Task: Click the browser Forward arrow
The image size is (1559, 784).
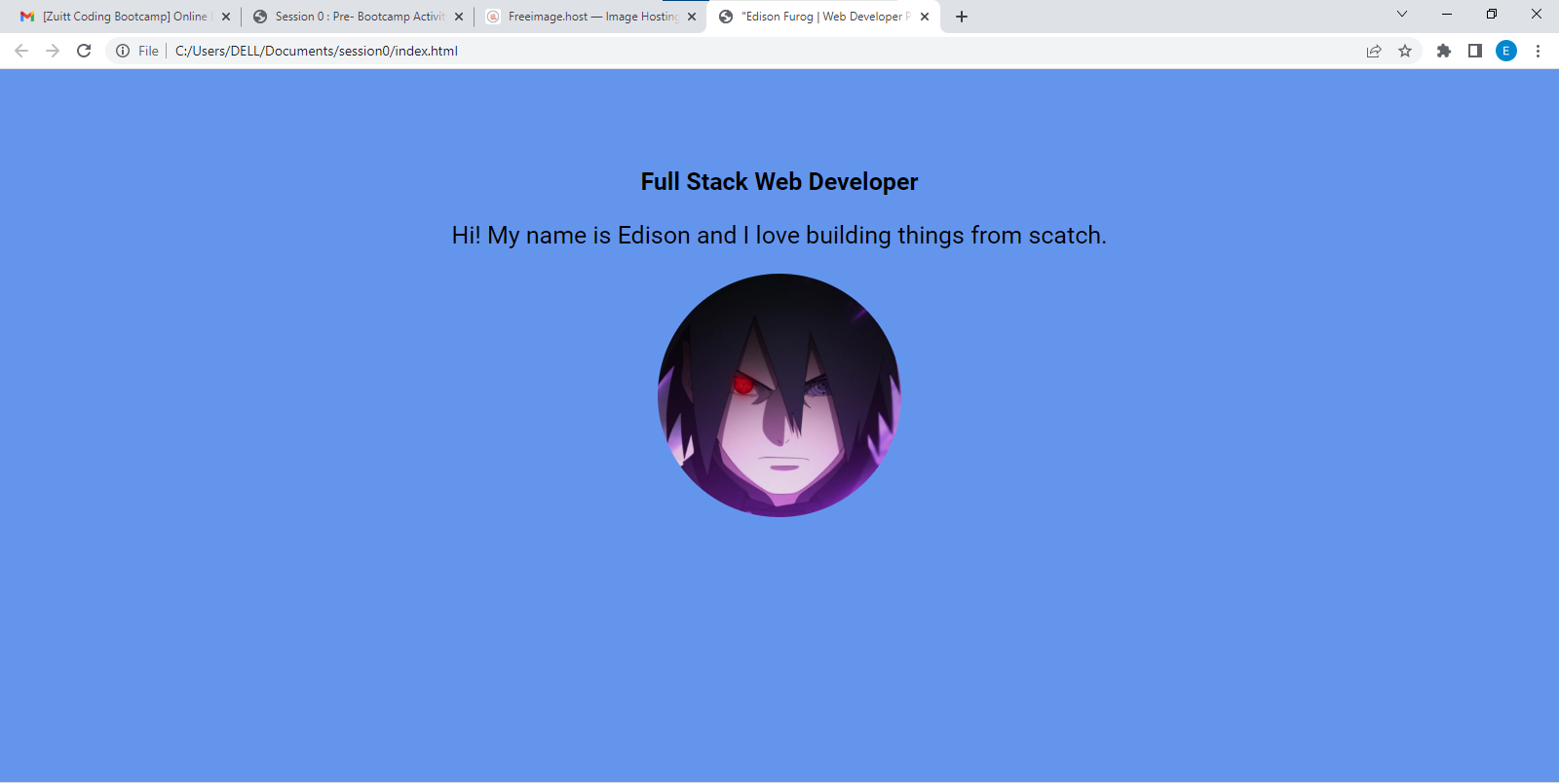Action: (x=53, y=51)
